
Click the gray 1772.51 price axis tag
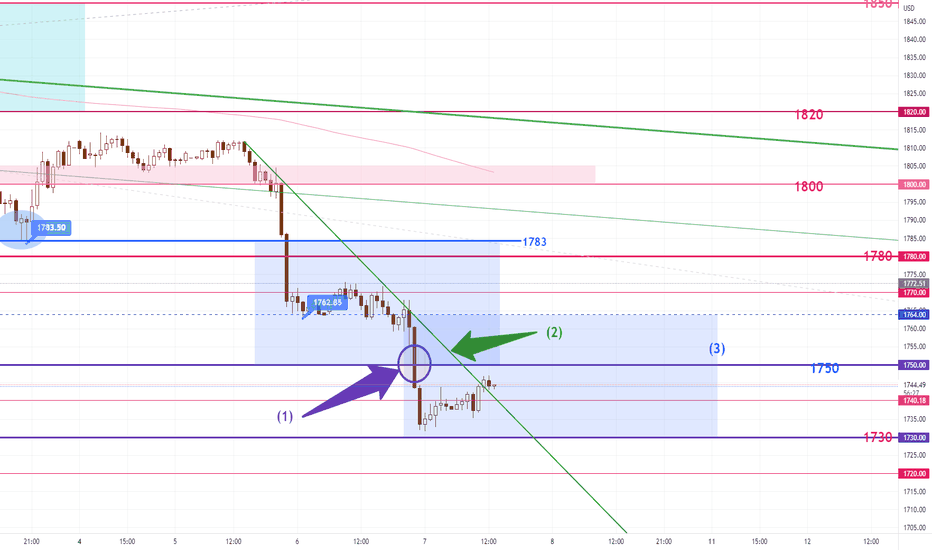915,284
